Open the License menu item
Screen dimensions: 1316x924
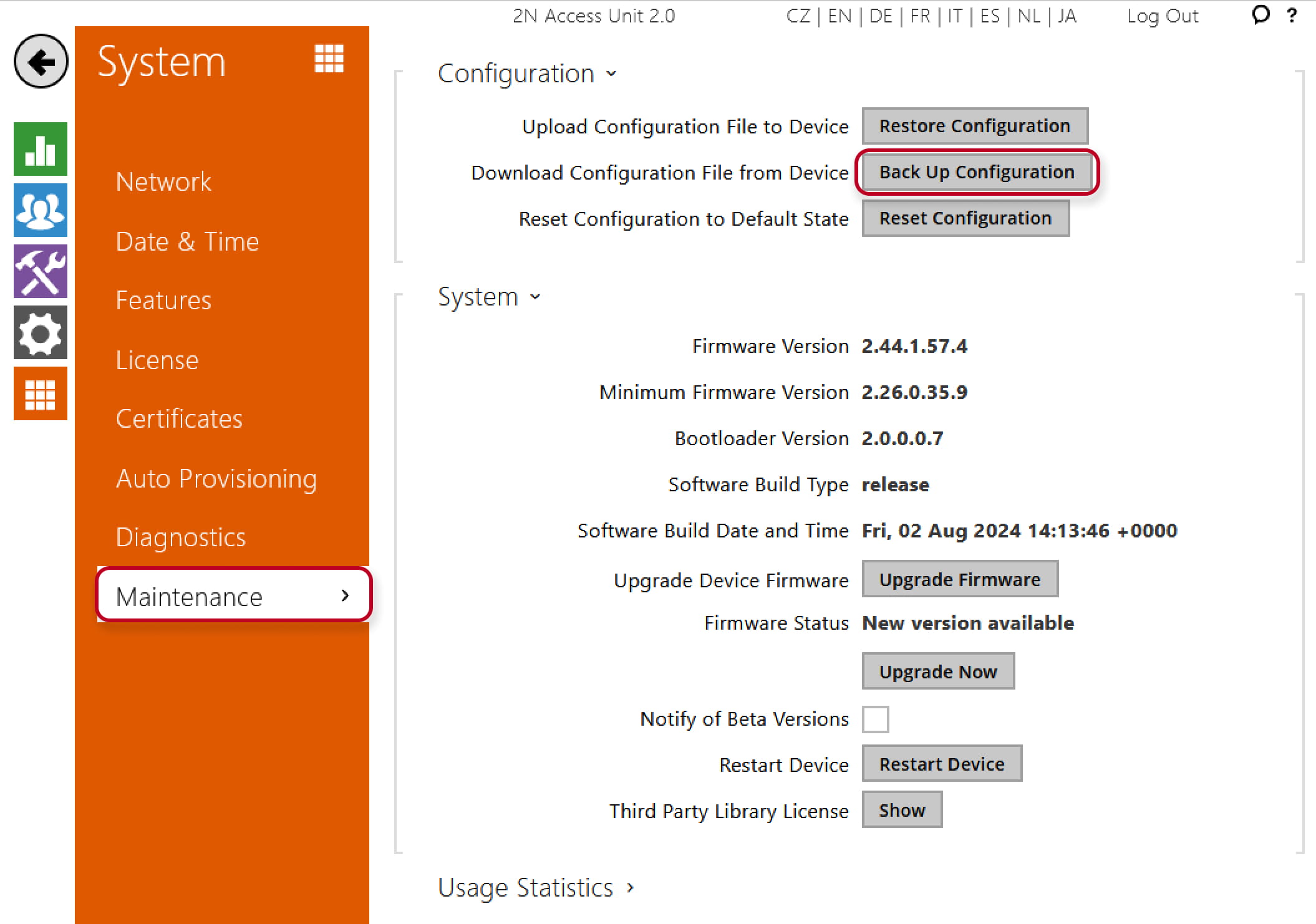pyautogui.click(x=157, y=360)
